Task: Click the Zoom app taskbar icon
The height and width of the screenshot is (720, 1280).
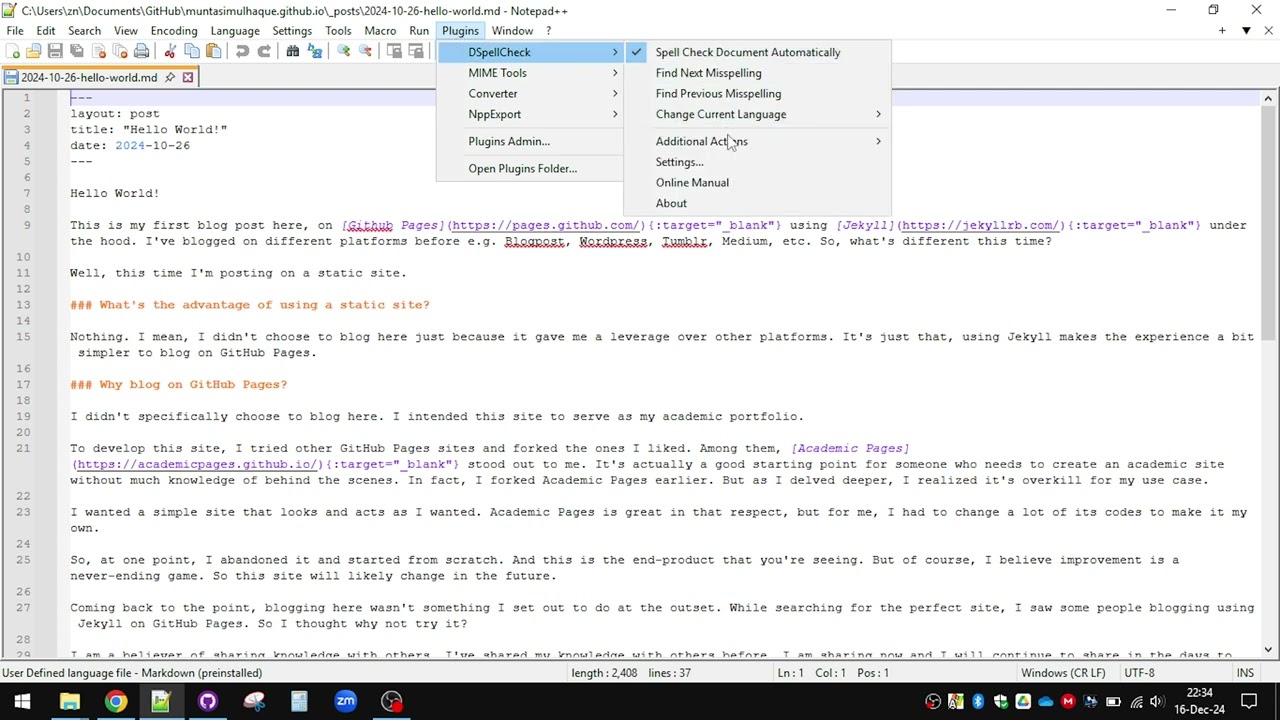Action: pyautogui.click(x=345, y=701)
